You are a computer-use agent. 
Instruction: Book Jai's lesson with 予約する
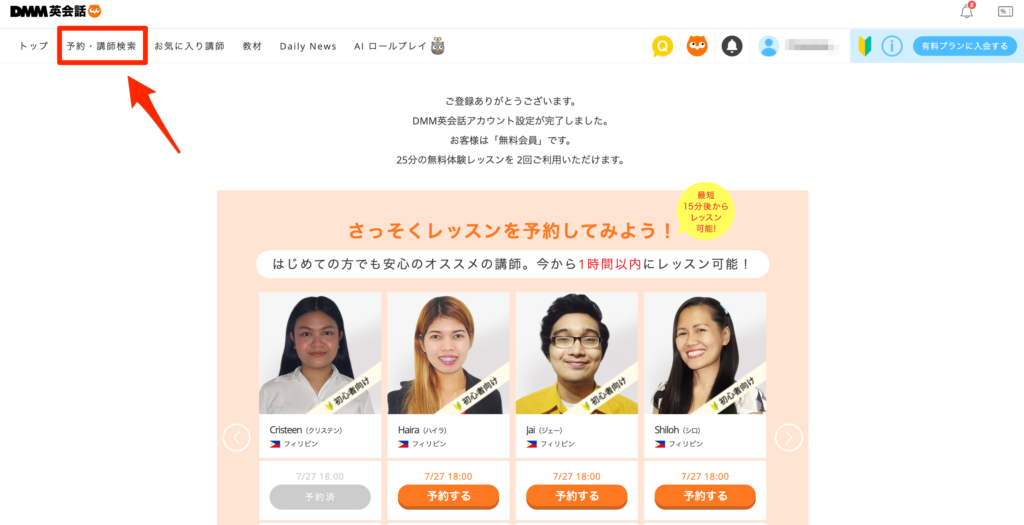pos(577,496)
